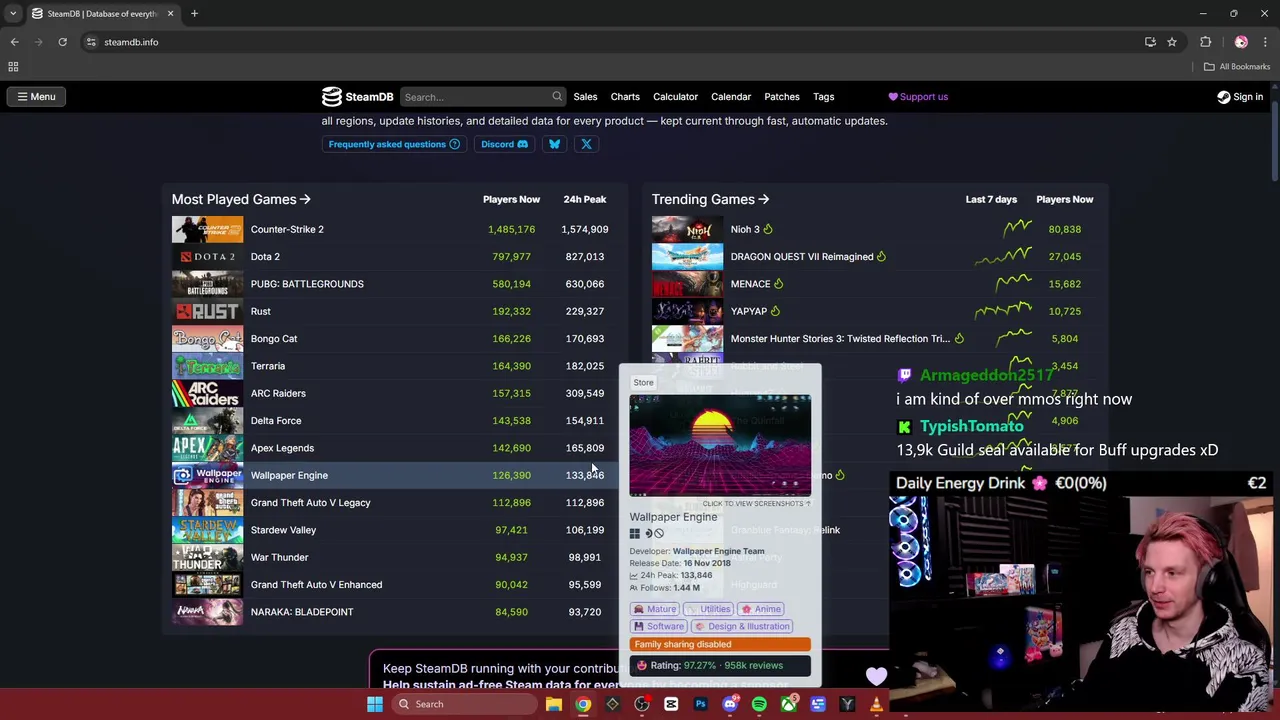This screenshot has height=720, width=1280.
Task: Click the Dota 2 game thumbnail
Action: pyautogui.click(x=207, y=257)
